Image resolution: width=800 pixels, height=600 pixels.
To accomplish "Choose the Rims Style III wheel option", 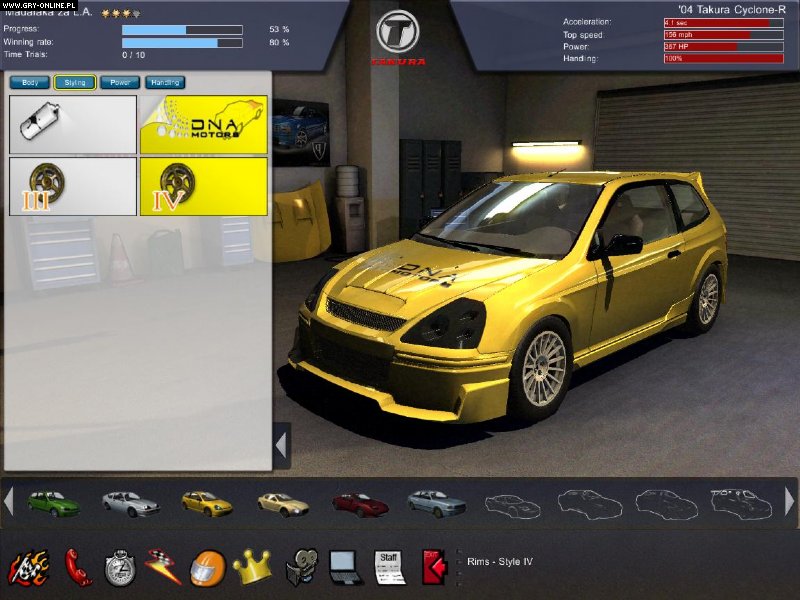I will 73,186.
